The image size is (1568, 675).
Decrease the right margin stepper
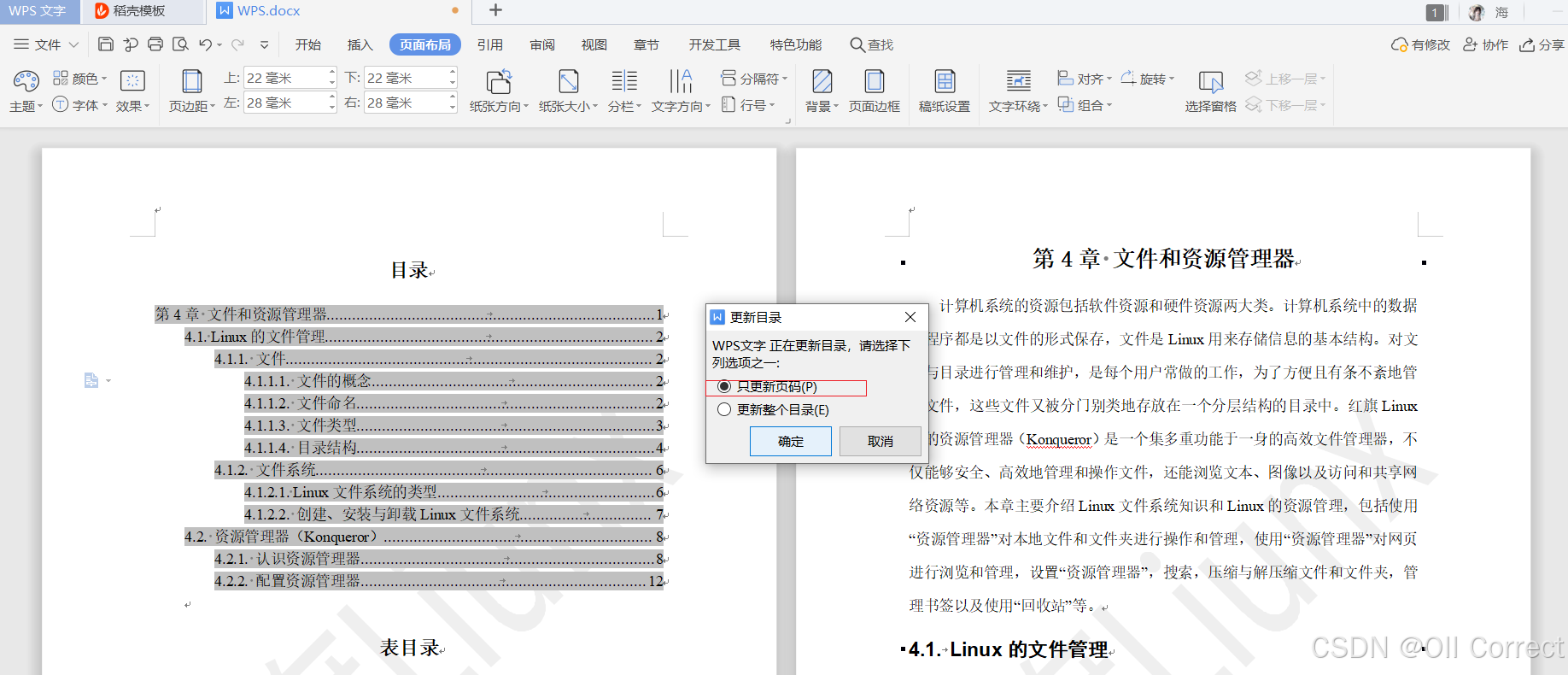click(x=453, y=108)
